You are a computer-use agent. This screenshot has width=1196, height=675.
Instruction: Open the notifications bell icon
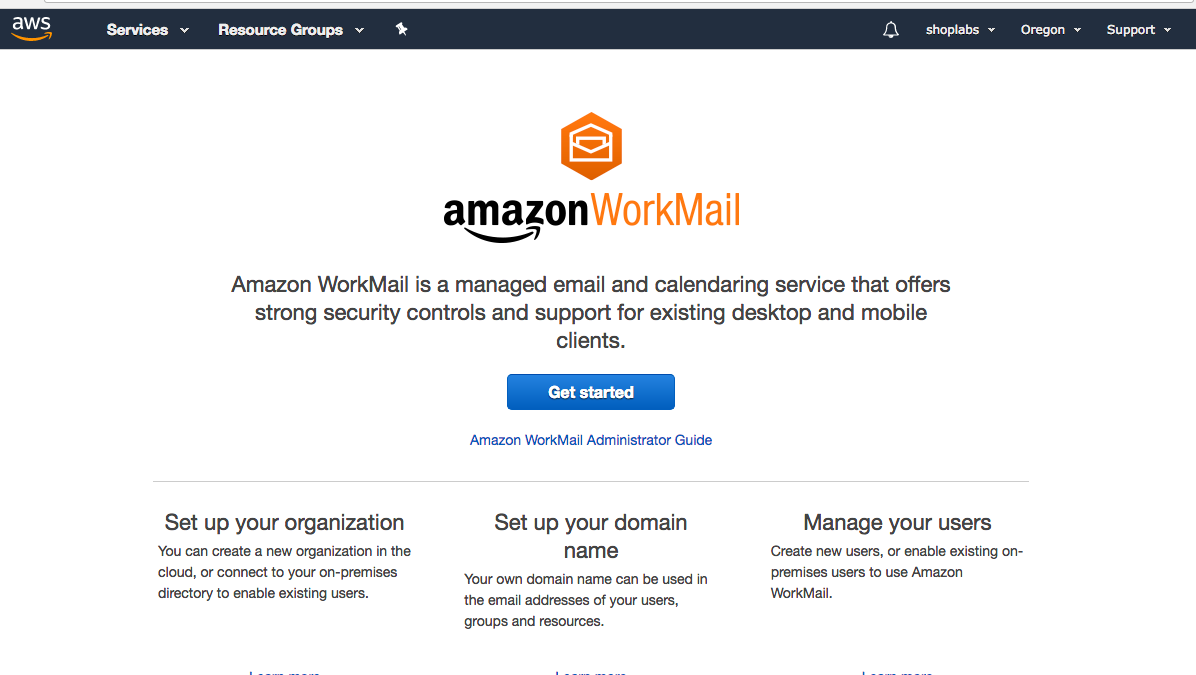click(890, 30)
